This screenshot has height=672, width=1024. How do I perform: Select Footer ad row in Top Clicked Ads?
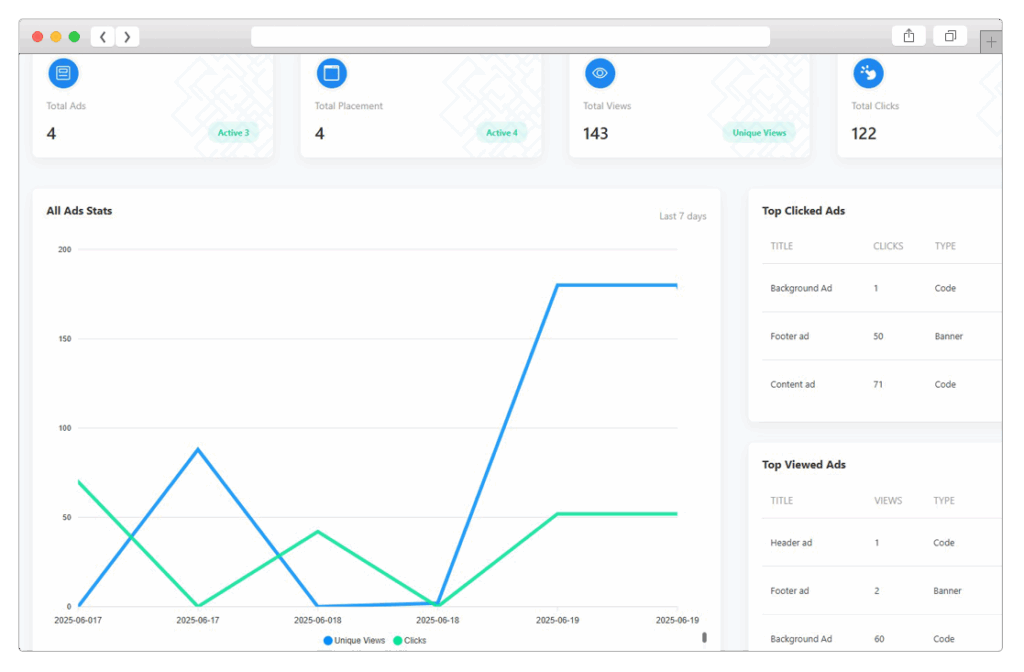790,336
